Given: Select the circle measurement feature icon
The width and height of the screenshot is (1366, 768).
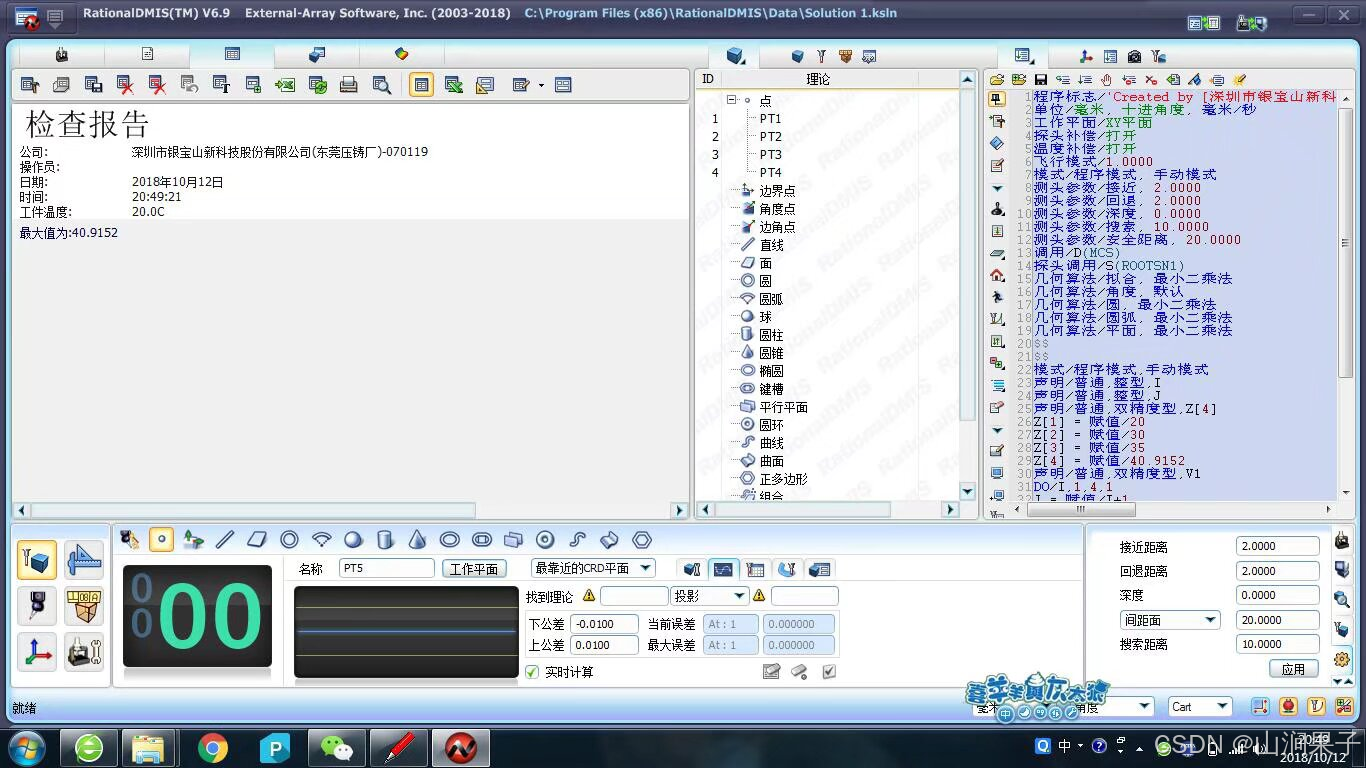Looking at the screenshot, I should coord(290,539).
